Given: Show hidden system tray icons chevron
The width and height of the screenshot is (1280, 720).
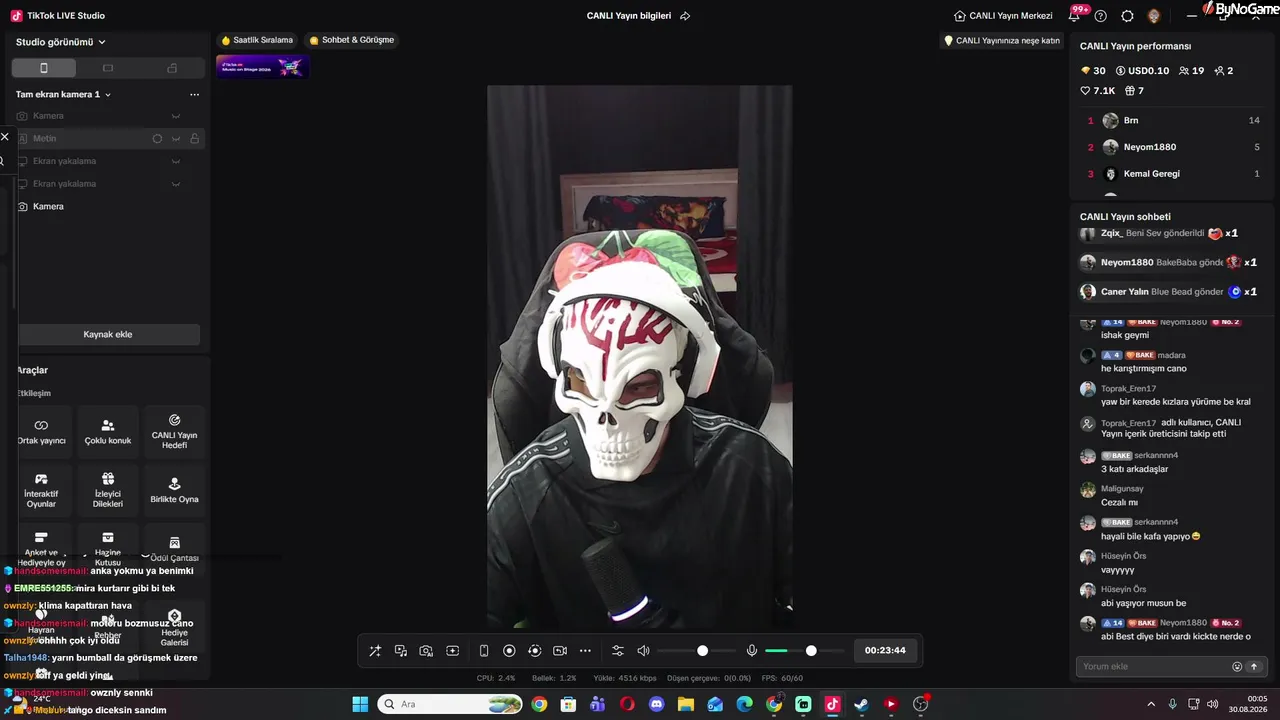Looking at the screenshot, I should pyautogui.click(x=1151, y=704).
